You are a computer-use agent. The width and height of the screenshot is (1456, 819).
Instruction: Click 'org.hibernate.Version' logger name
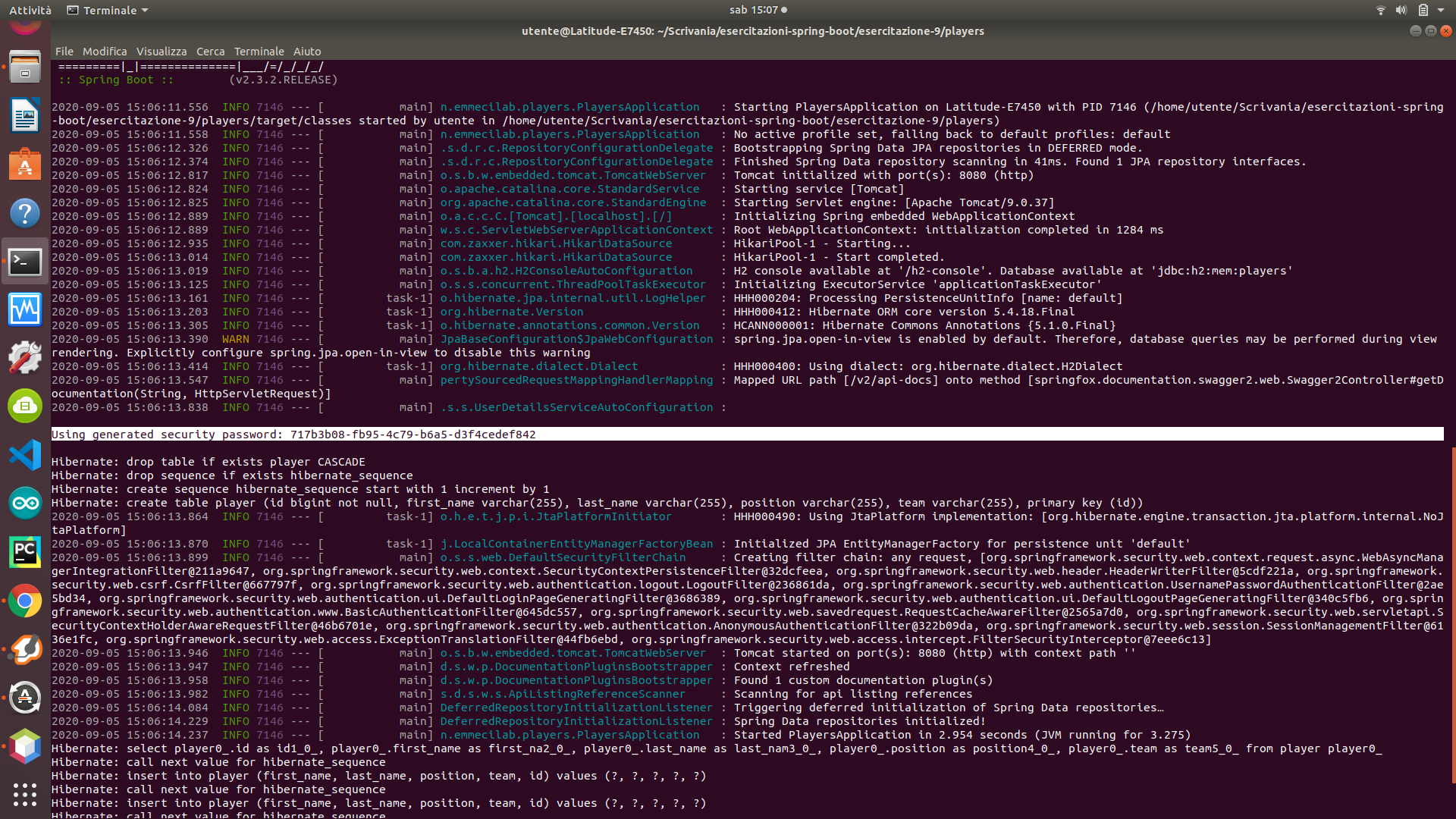(512, 312)
